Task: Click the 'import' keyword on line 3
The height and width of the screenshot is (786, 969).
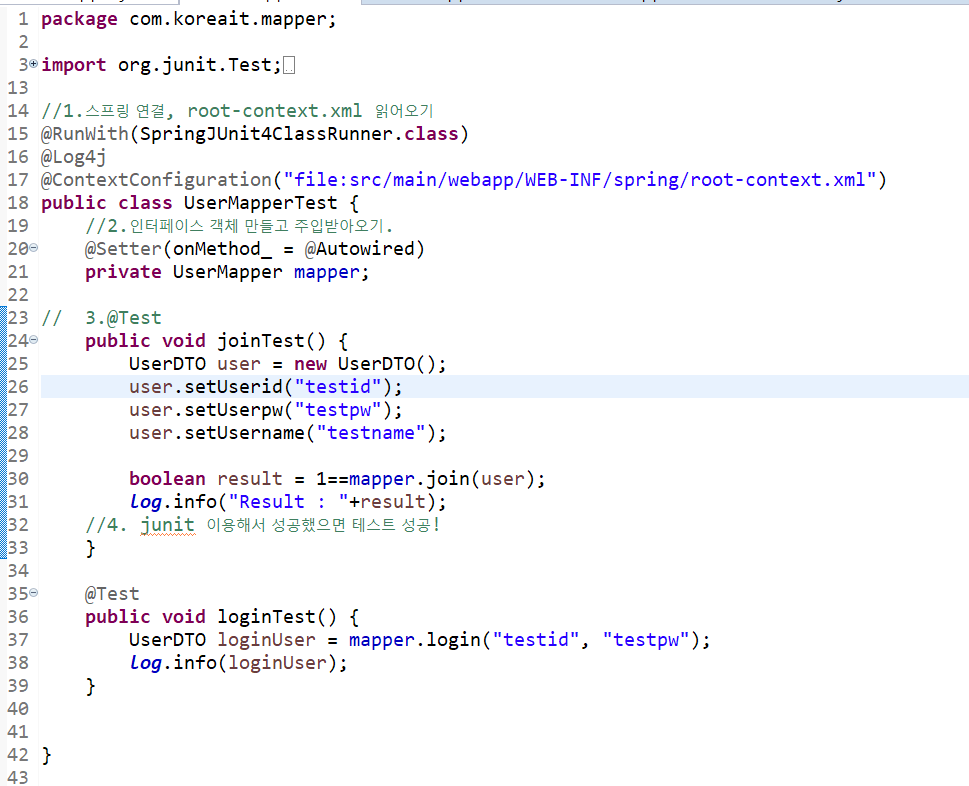Action: (74, 65)
